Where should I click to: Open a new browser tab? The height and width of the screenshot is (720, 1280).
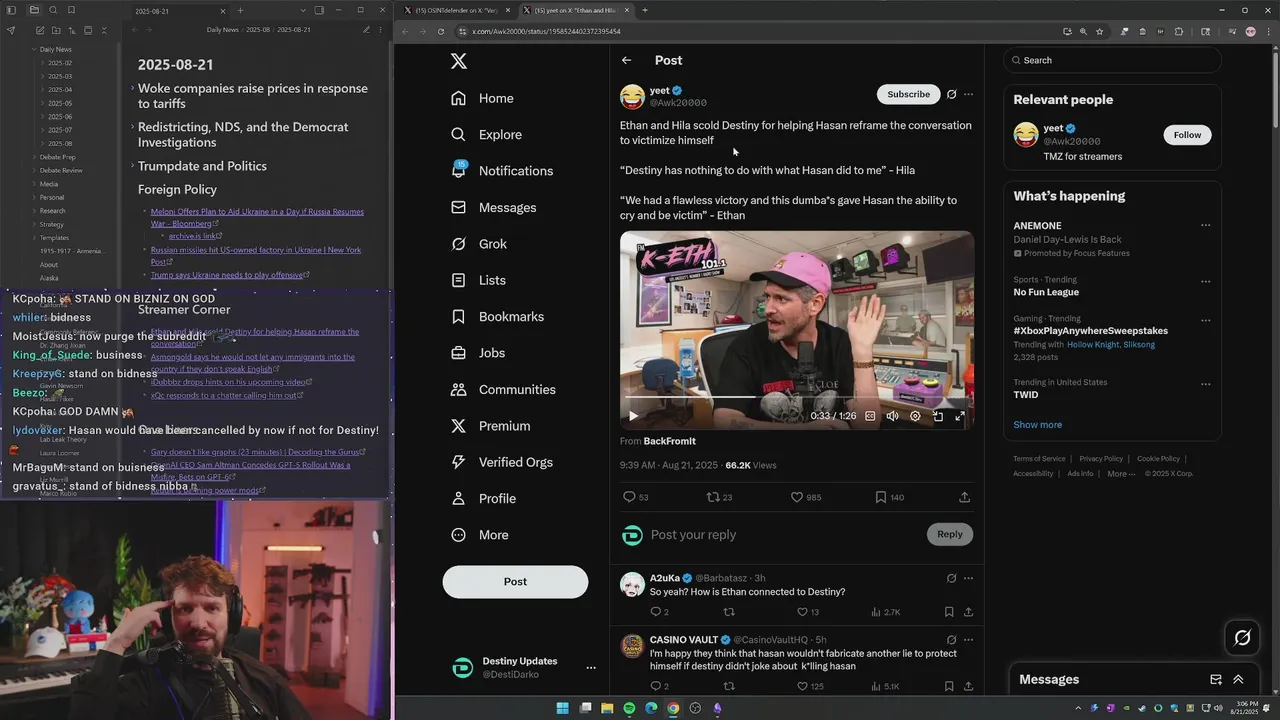(645, 10)
